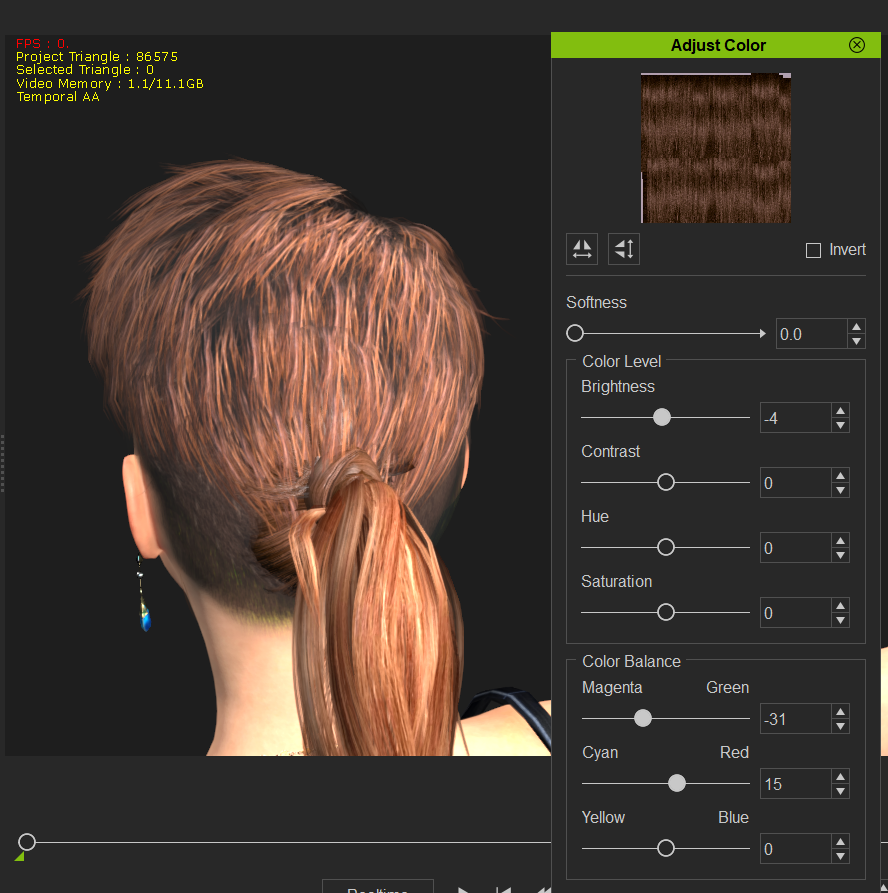The height and width of the screenshot is (893, 888).
Task: Enable the Invert checkbox
Action: (814, 250)
